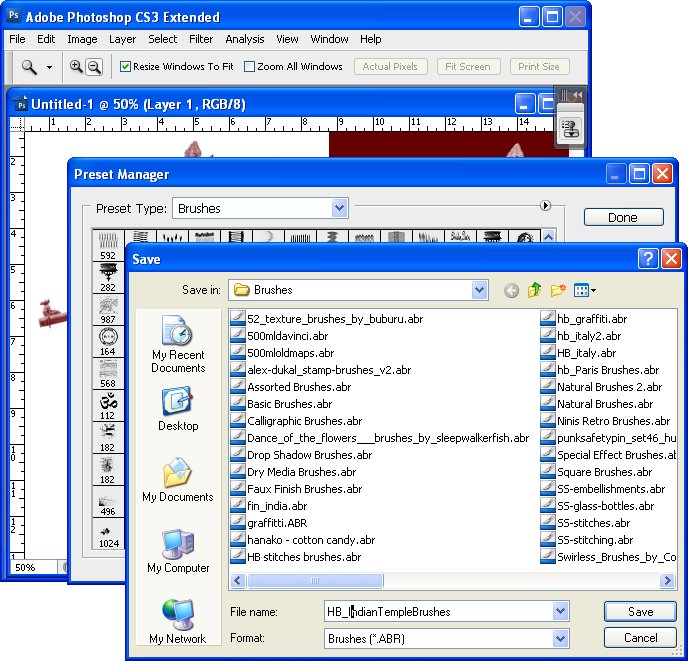Click the File name input field
The image size is (688, 661).
point(439,611)
